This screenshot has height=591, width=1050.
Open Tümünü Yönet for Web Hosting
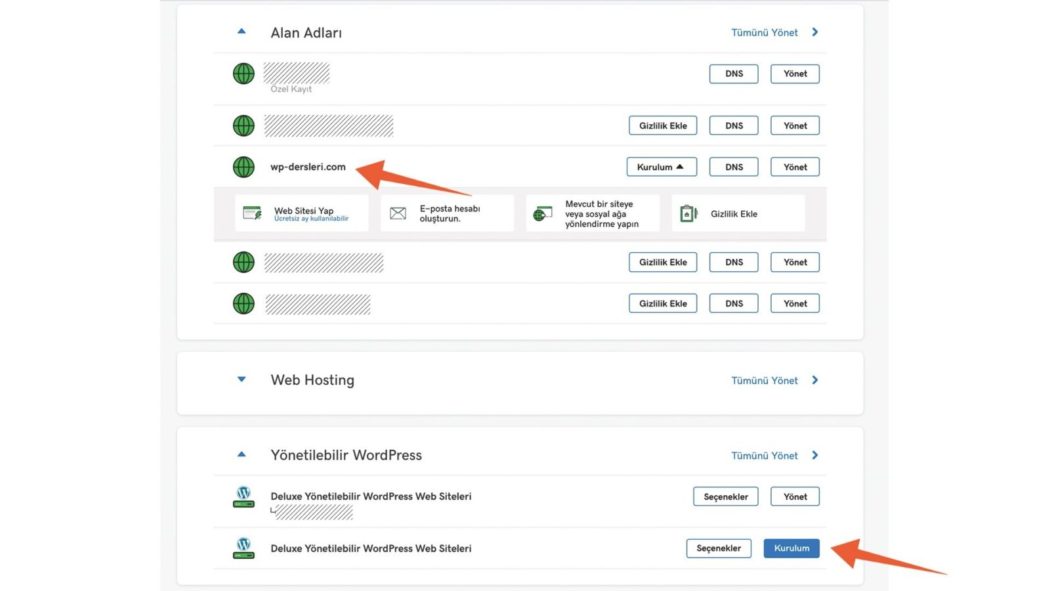pyautogui.click(x=764, y=380)
